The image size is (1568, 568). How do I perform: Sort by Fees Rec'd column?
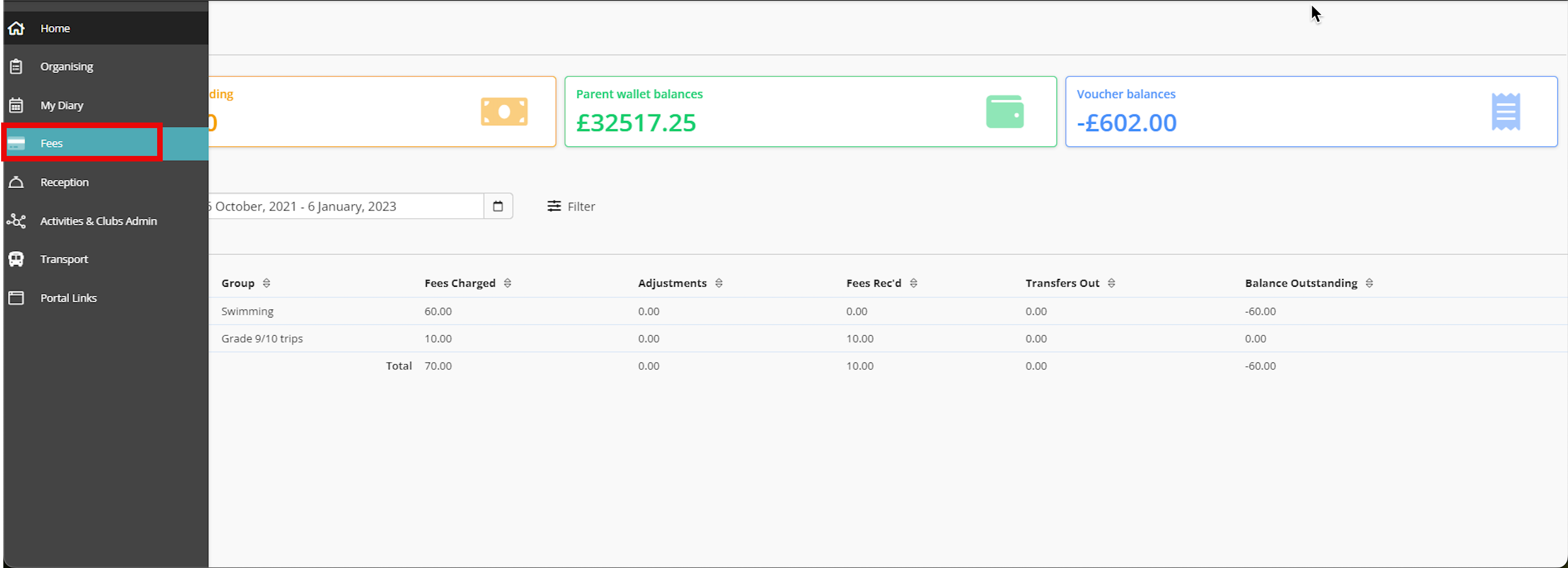(913, 283)
